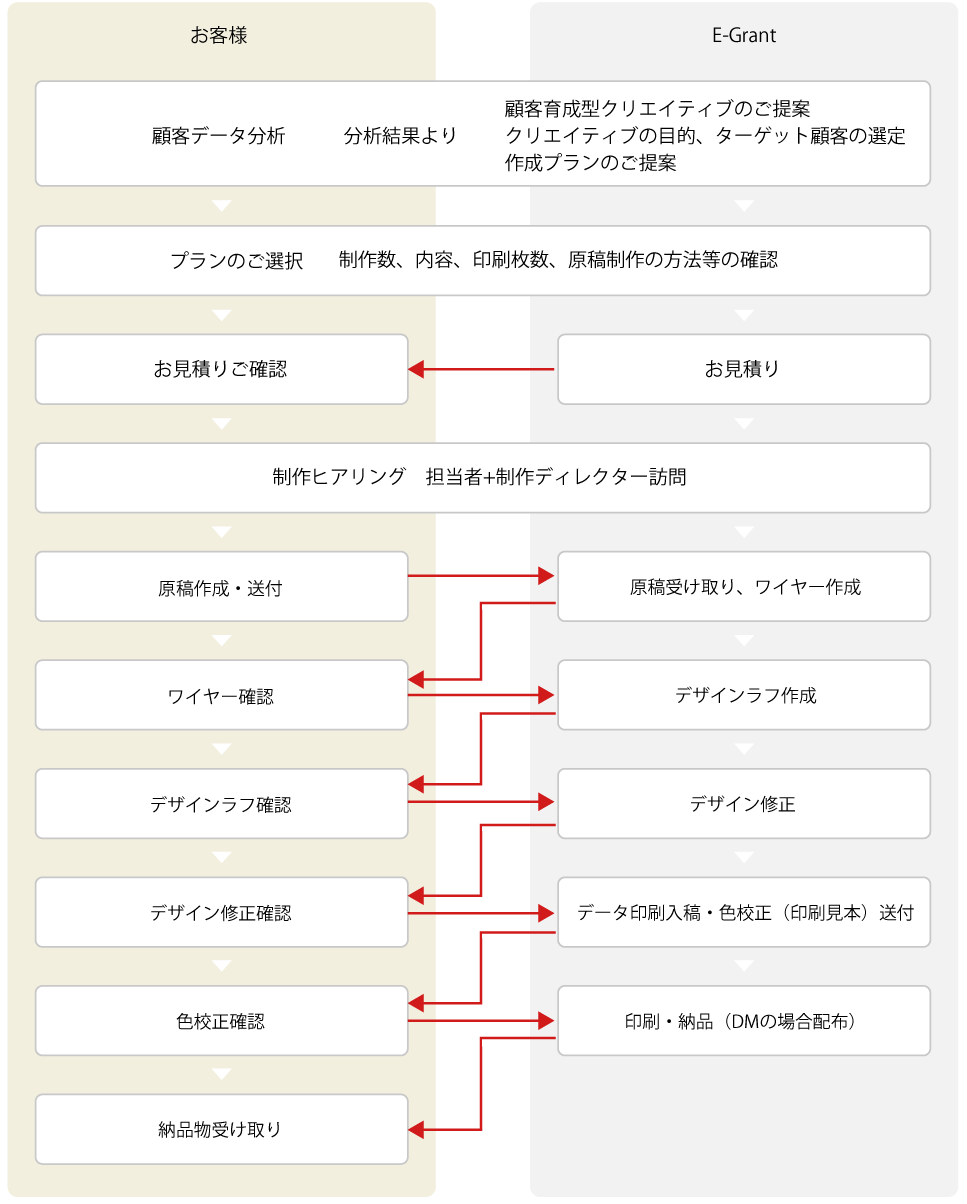This screenshot has width=967, height=1204.
Task: Click the E-Grant column header
Action: [741, 36]
